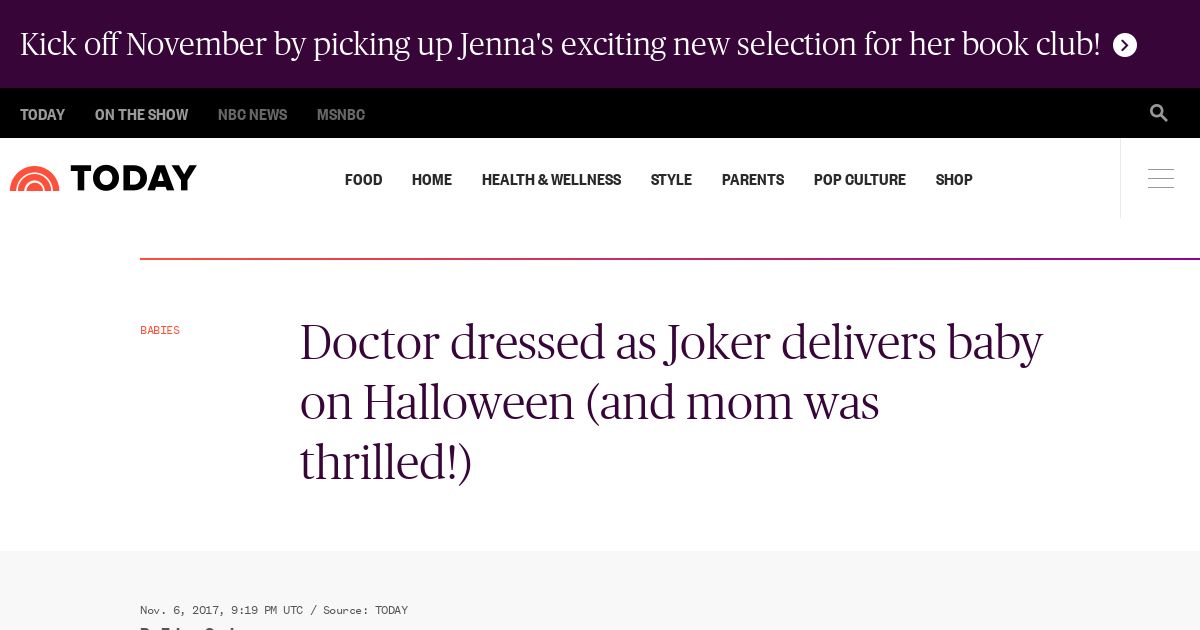The image size is (1200, 630).
Task: Click the article date and source line
Action: coord(274,610)
